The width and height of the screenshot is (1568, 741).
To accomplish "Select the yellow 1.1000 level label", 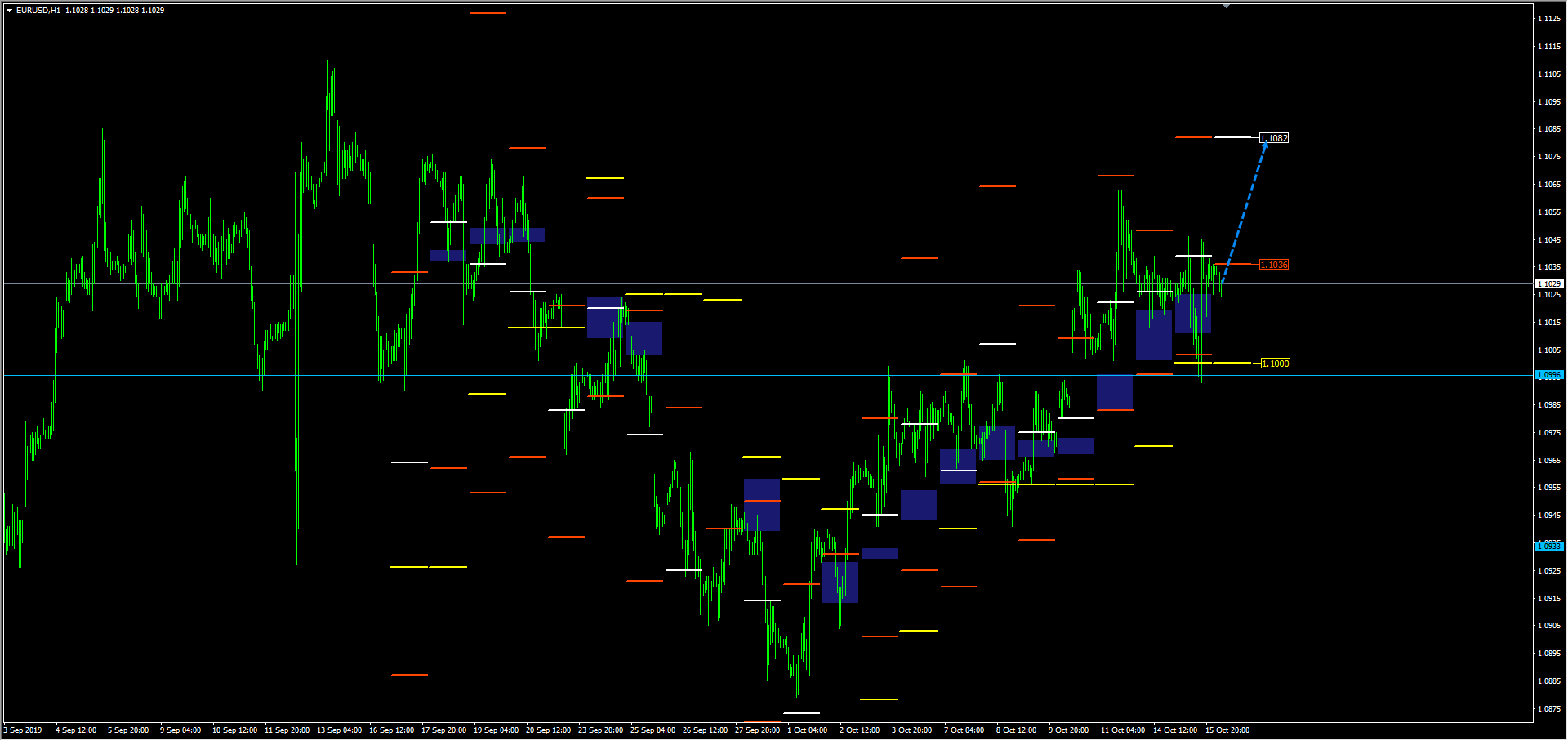I will [1276, 364].
